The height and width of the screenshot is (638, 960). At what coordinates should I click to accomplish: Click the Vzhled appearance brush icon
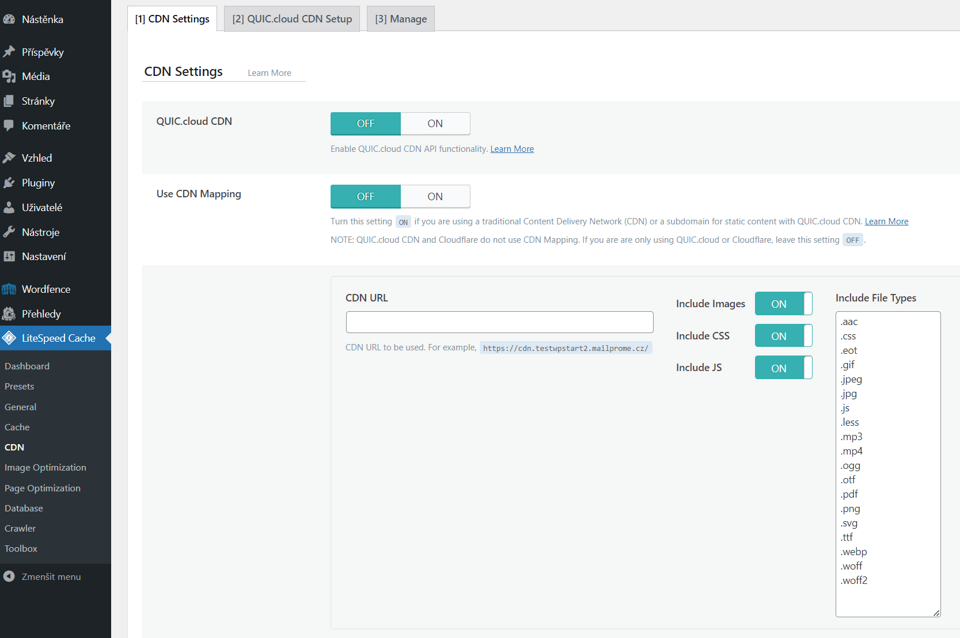click(x=9, y=157)
